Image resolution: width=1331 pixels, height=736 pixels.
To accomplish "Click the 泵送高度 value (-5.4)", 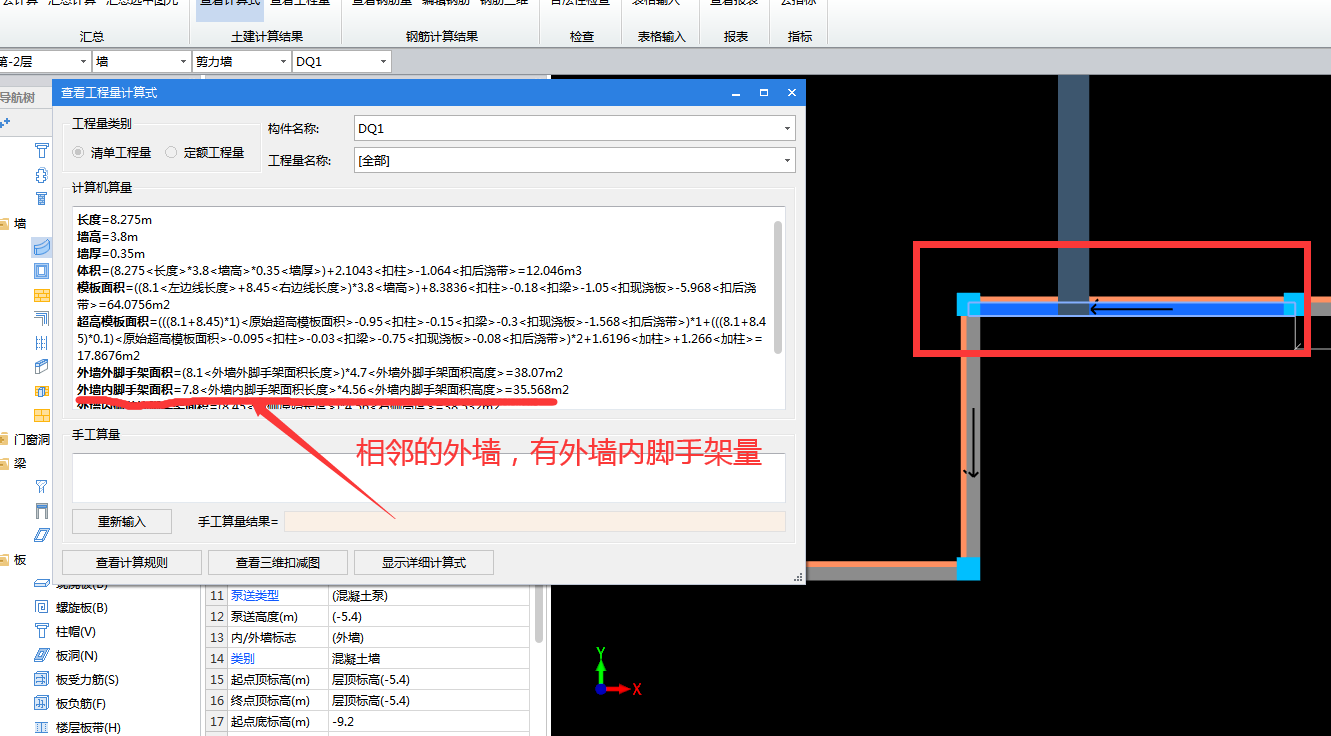I will click(346, 616).
